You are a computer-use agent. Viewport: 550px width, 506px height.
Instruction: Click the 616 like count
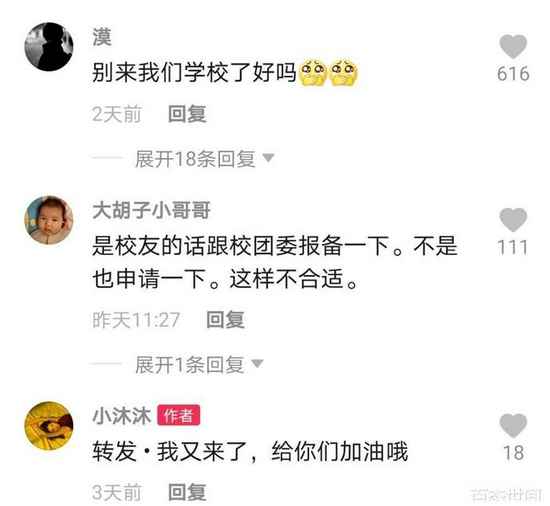pyautogui.click(x=513, y=74)
